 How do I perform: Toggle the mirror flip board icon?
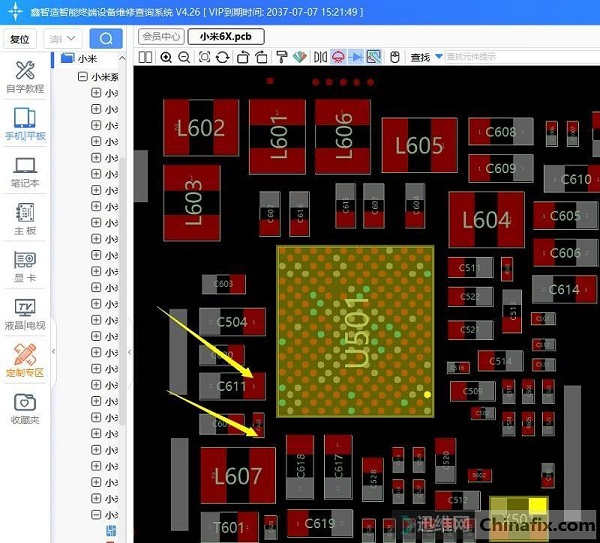320,57
